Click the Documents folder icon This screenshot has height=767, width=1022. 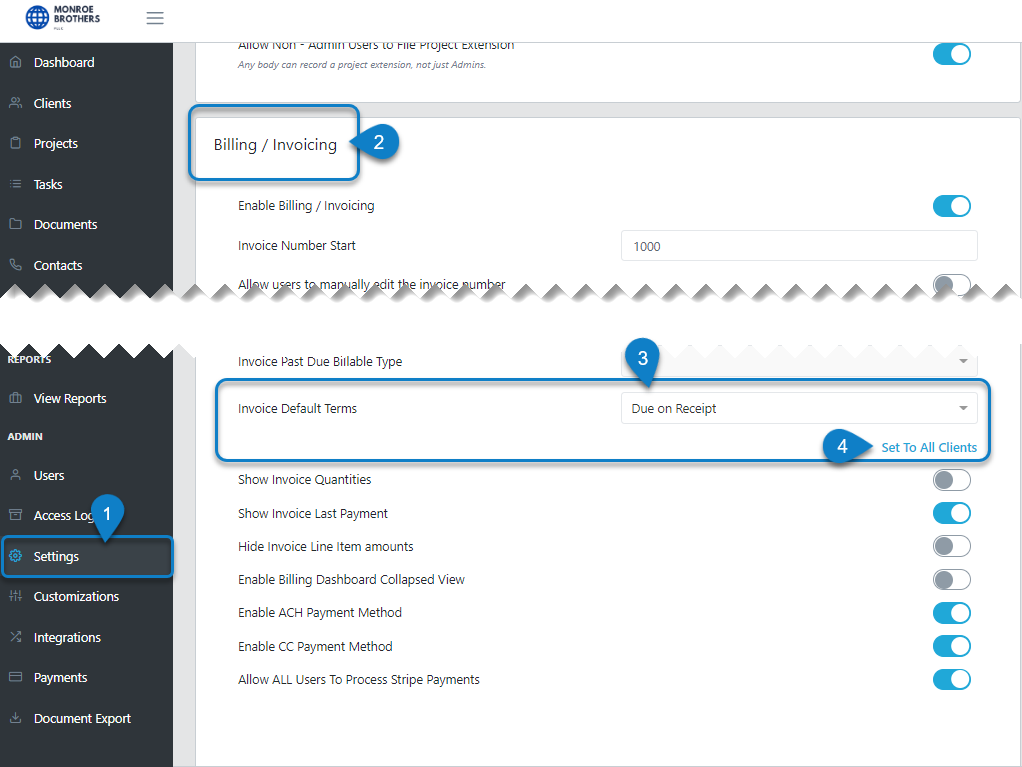16,224
